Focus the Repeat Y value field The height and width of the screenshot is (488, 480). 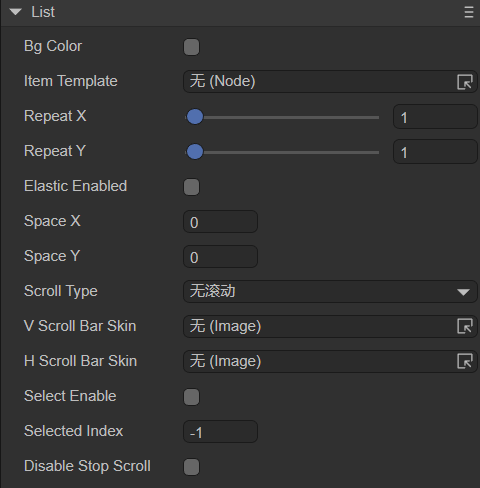[x=435, y=152]
